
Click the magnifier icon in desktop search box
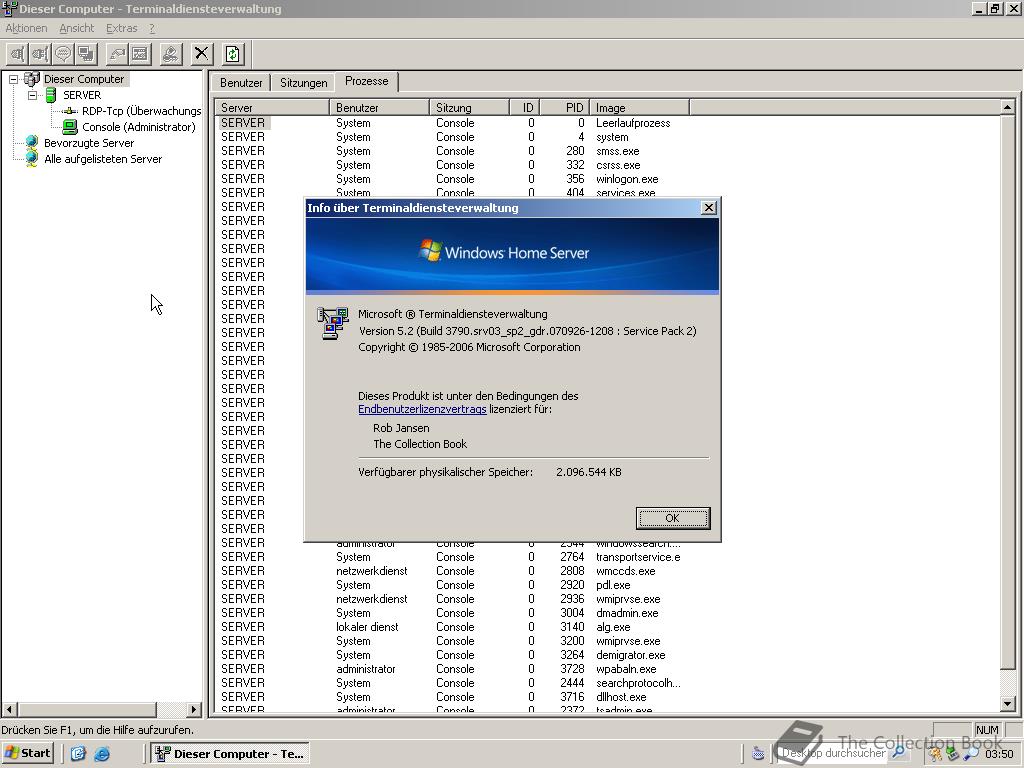click(x=899, y=752)
